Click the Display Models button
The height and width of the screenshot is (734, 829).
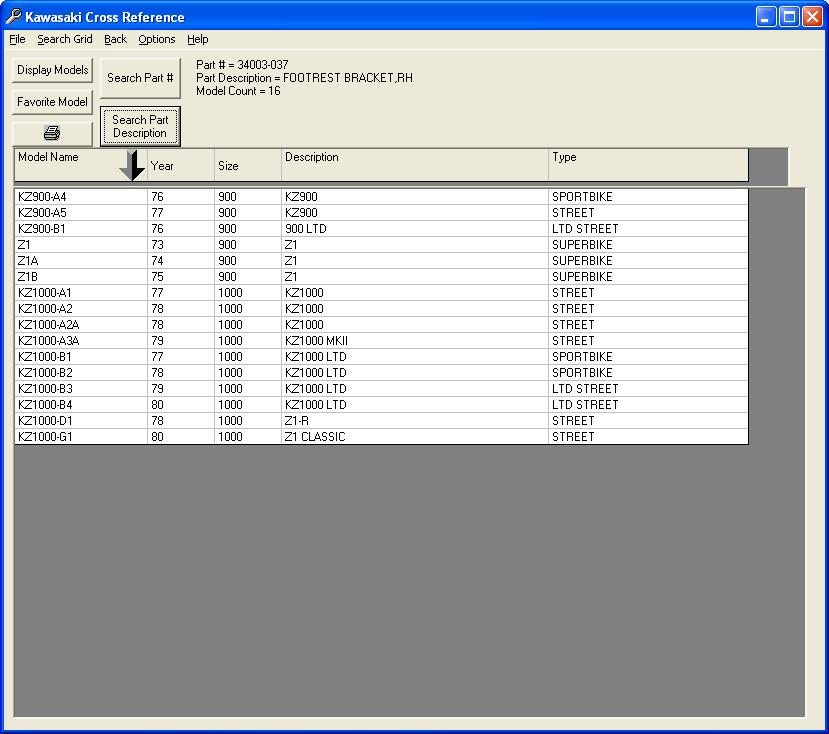coord(52,70)
